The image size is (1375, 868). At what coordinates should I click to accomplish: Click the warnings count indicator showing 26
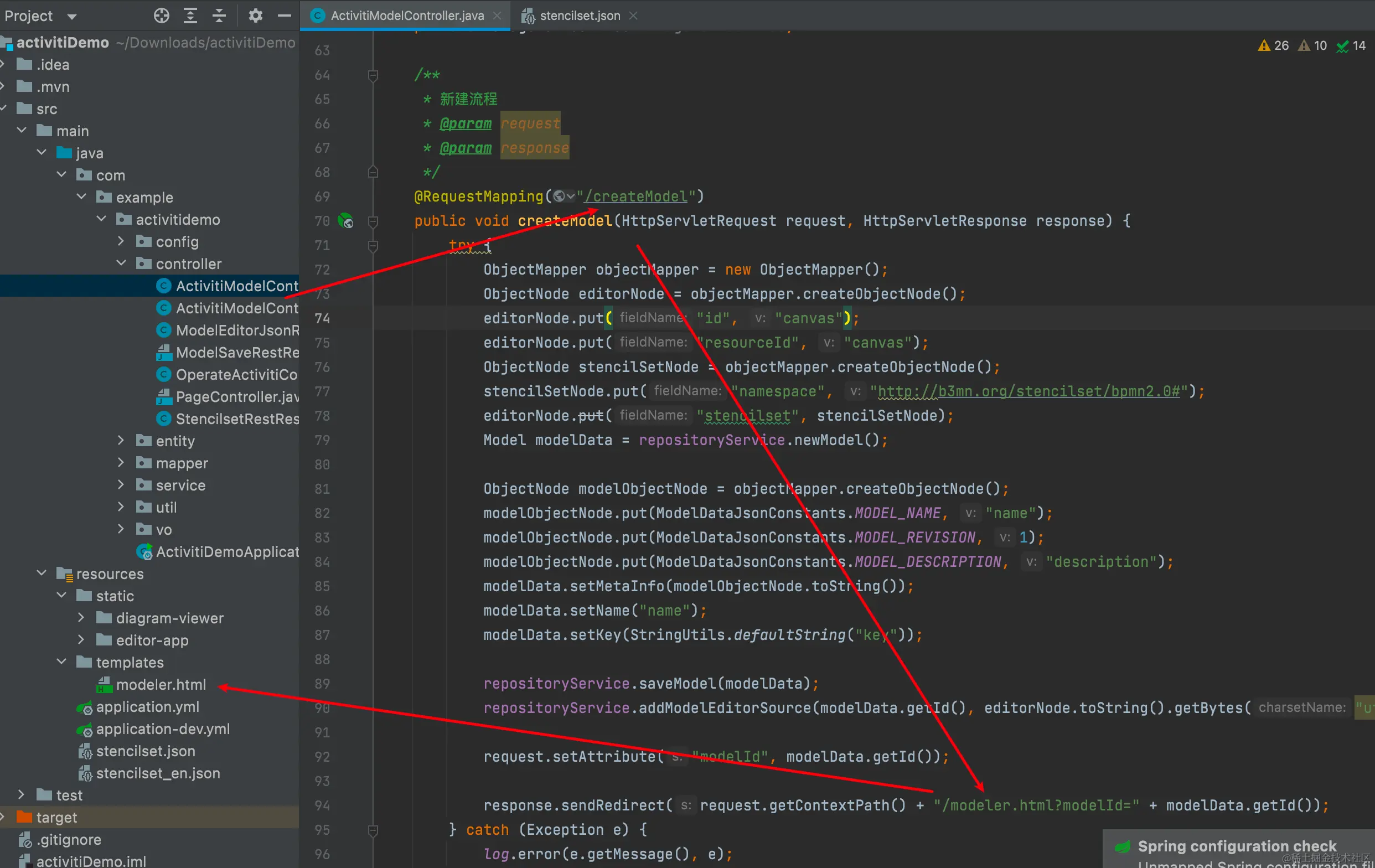tap(1273, 46)
